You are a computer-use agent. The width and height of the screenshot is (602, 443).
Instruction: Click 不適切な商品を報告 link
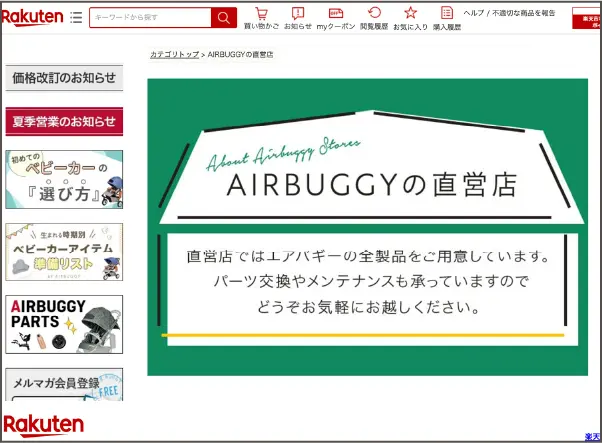pyautogui.click(x=524, y=13)
